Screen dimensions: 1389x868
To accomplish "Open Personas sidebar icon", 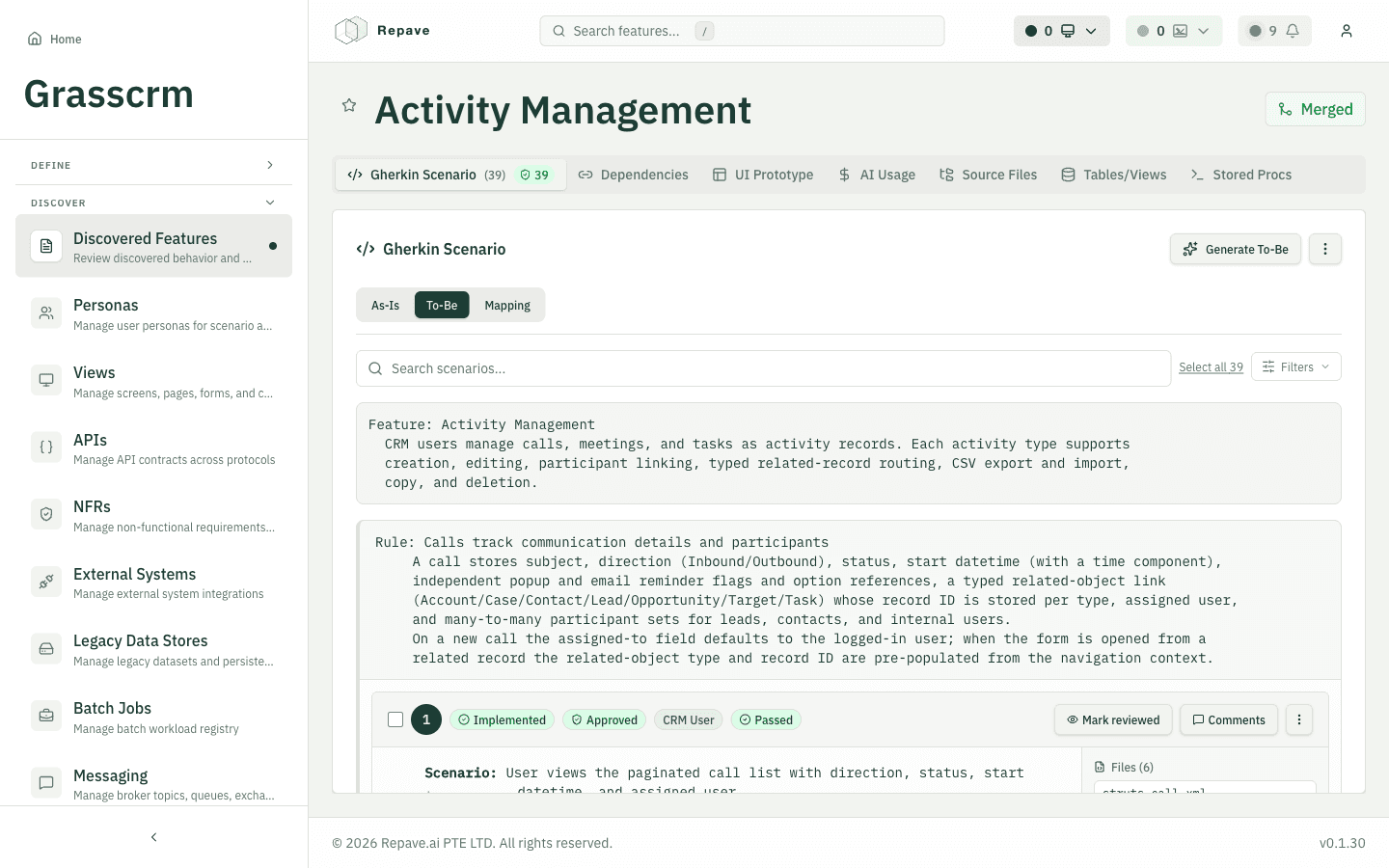I will coord(46,313).
